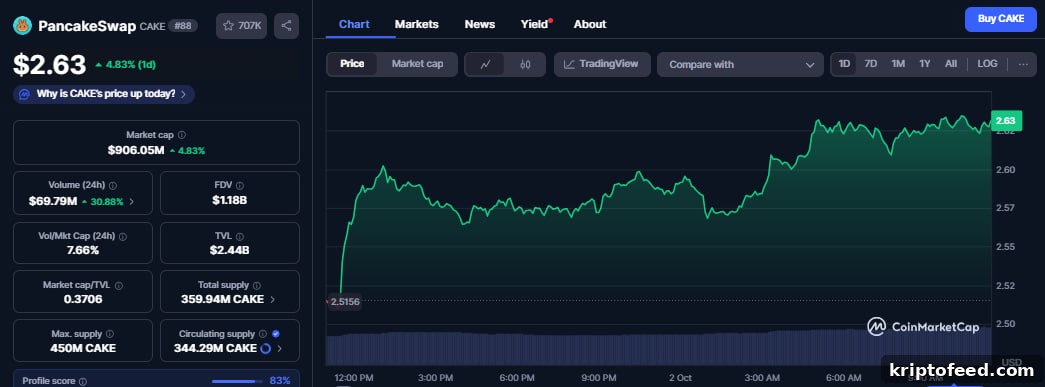Click the 2.5156 opening price label
The height and width of the screenshot is (387, 1045).
pyautogui.click(x=344, y=302)
